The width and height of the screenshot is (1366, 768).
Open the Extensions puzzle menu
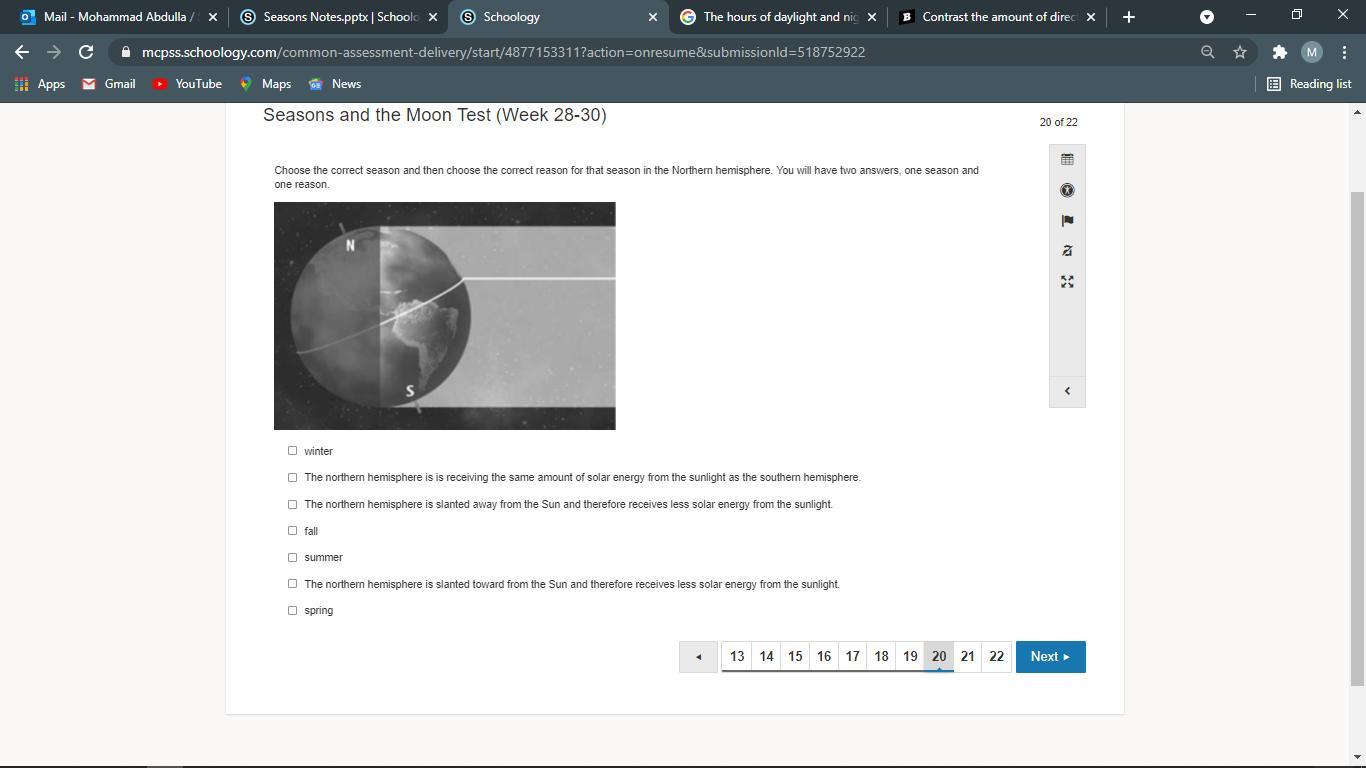(x=1279, y=52)
